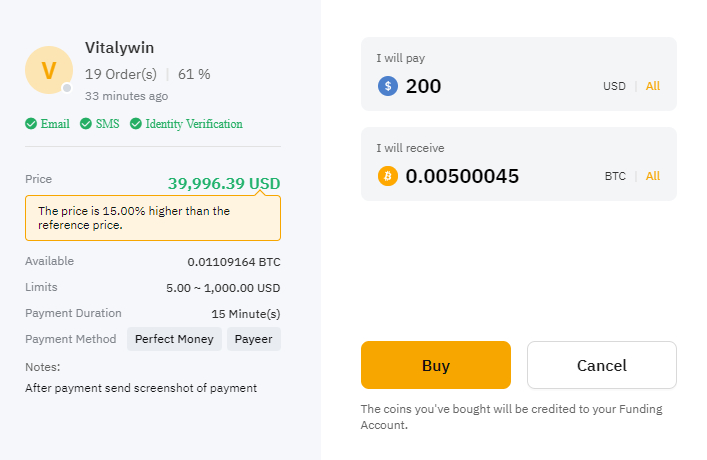The image size is (707, 460).
Task: Click the 19 Order(s) count
Action: tap(121, 74)
